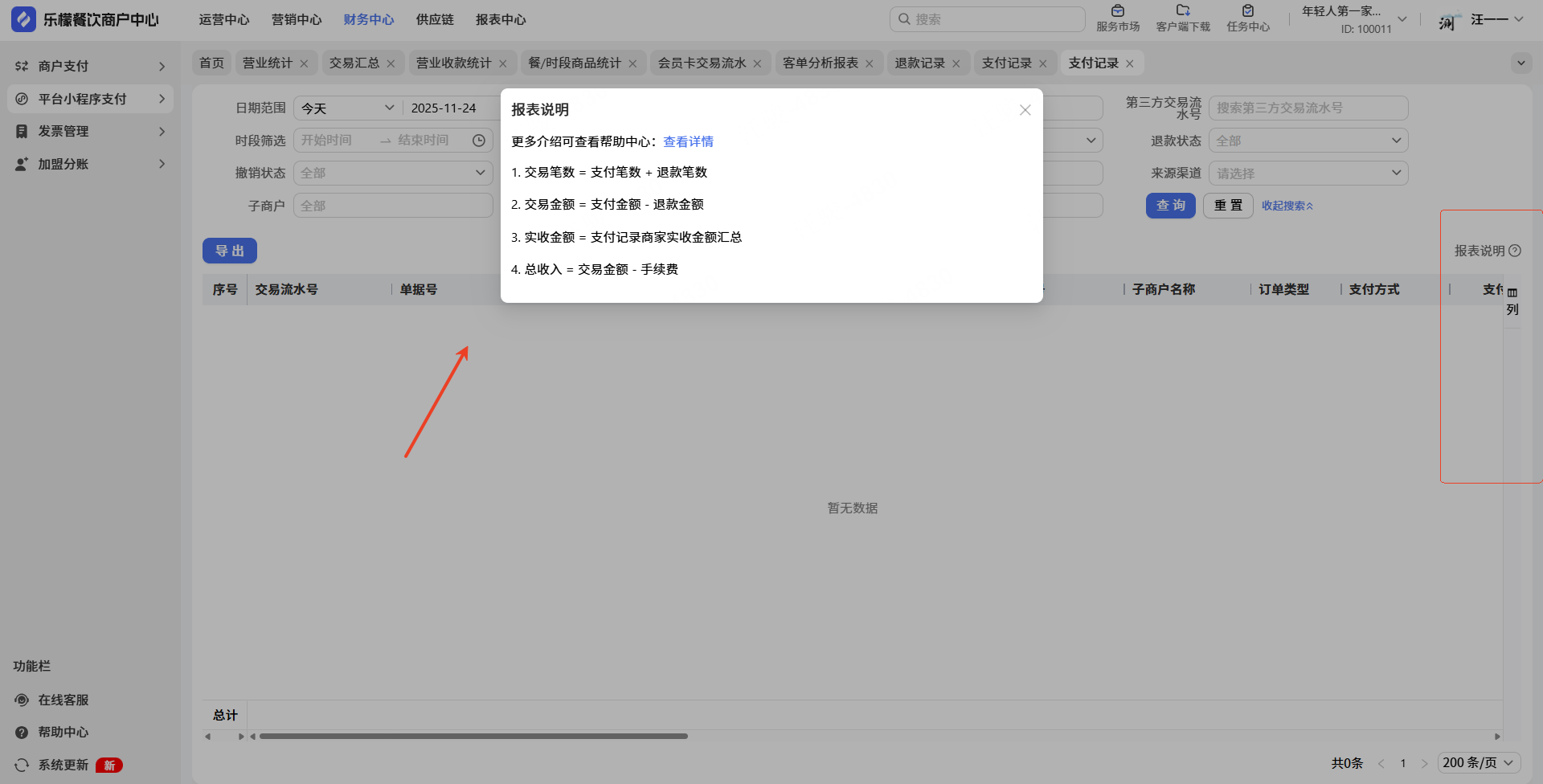Open the 200 条/页 page size dropdown
This screenshot has width=1543, height=784.
pyautogui.click(x=1479, y=763)
